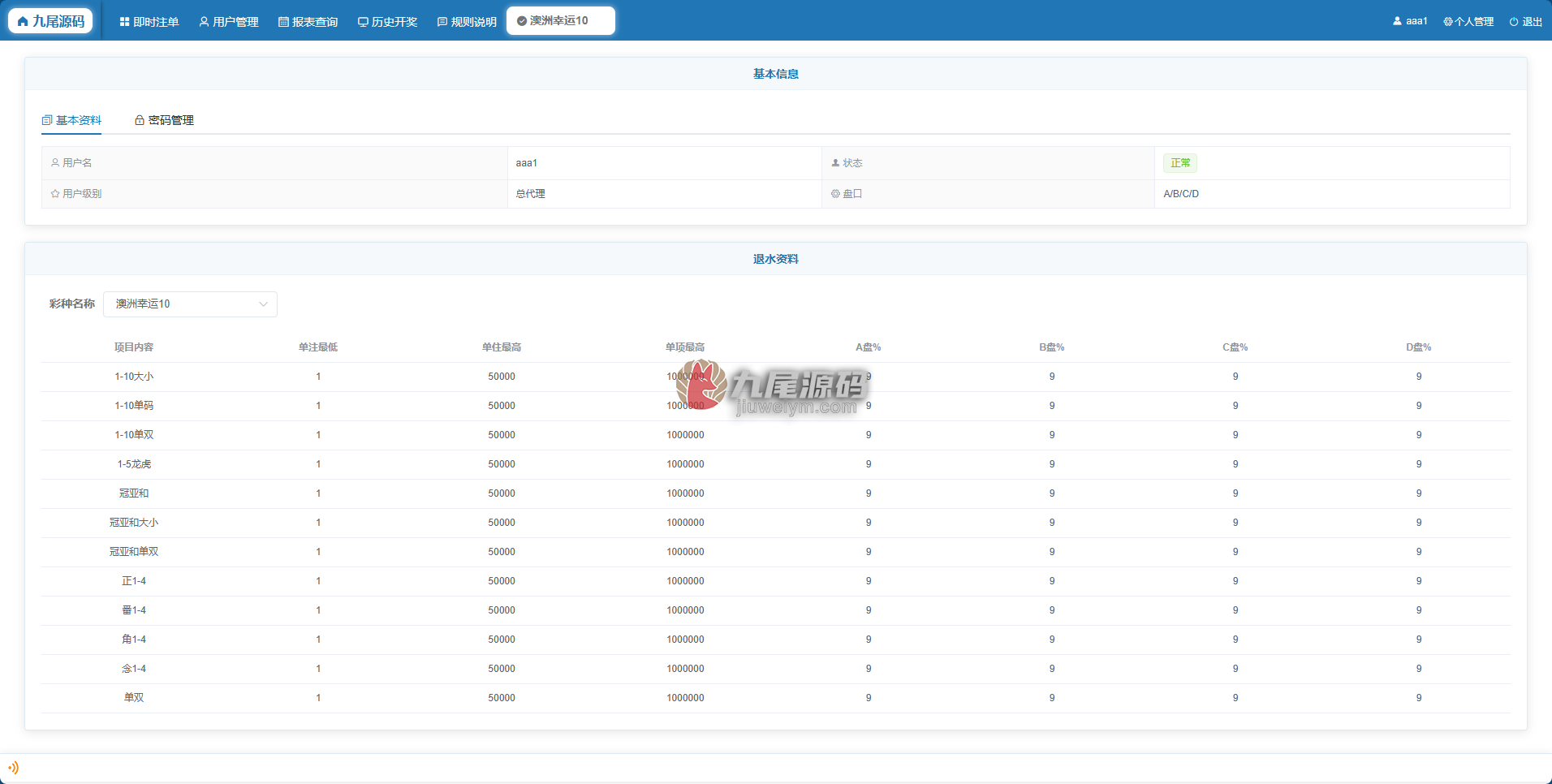Open 即时注单 grid icon menu

124,22
